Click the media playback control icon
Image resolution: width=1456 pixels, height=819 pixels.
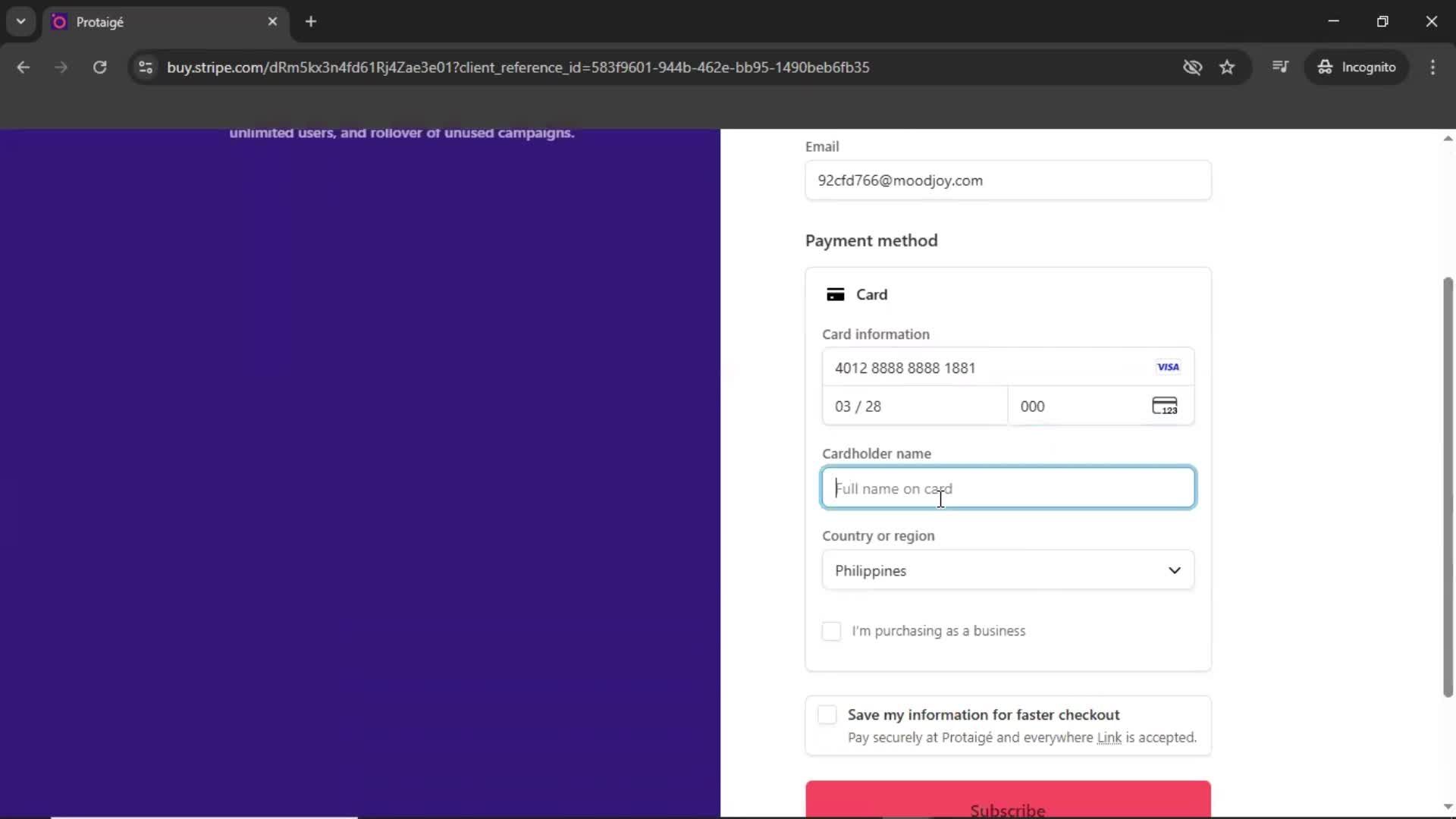pos(1281,67)
